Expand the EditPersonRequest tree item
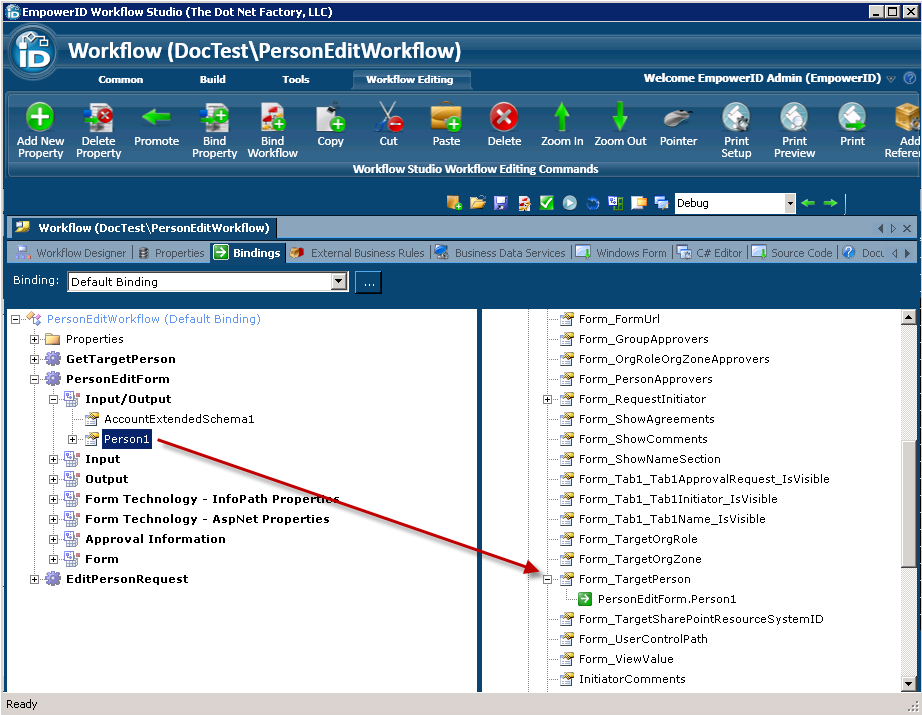 pos(33,578)
